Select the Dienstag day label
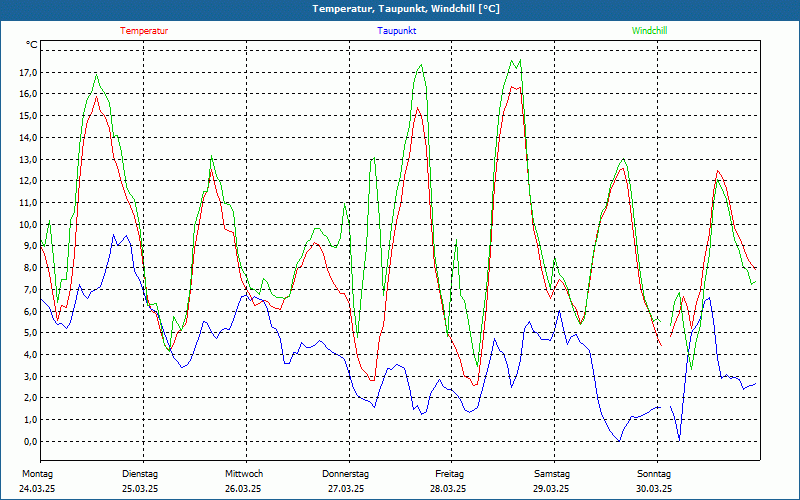The width and height of the screenshot is (800, 500). coord(140,474)
